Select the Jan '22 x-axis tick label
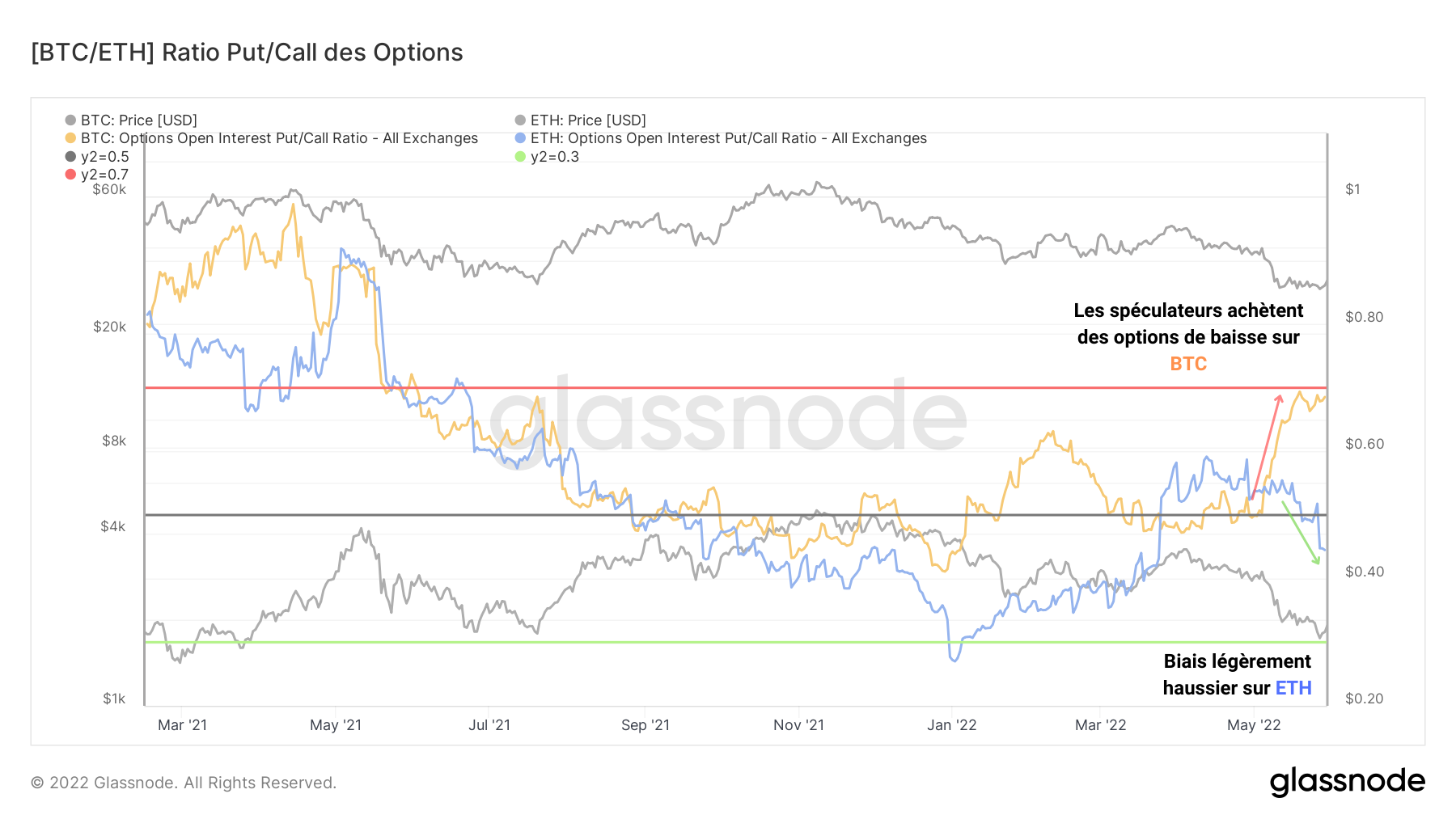This screenshot has width=1456, height=819. click(x=951, y=725)
